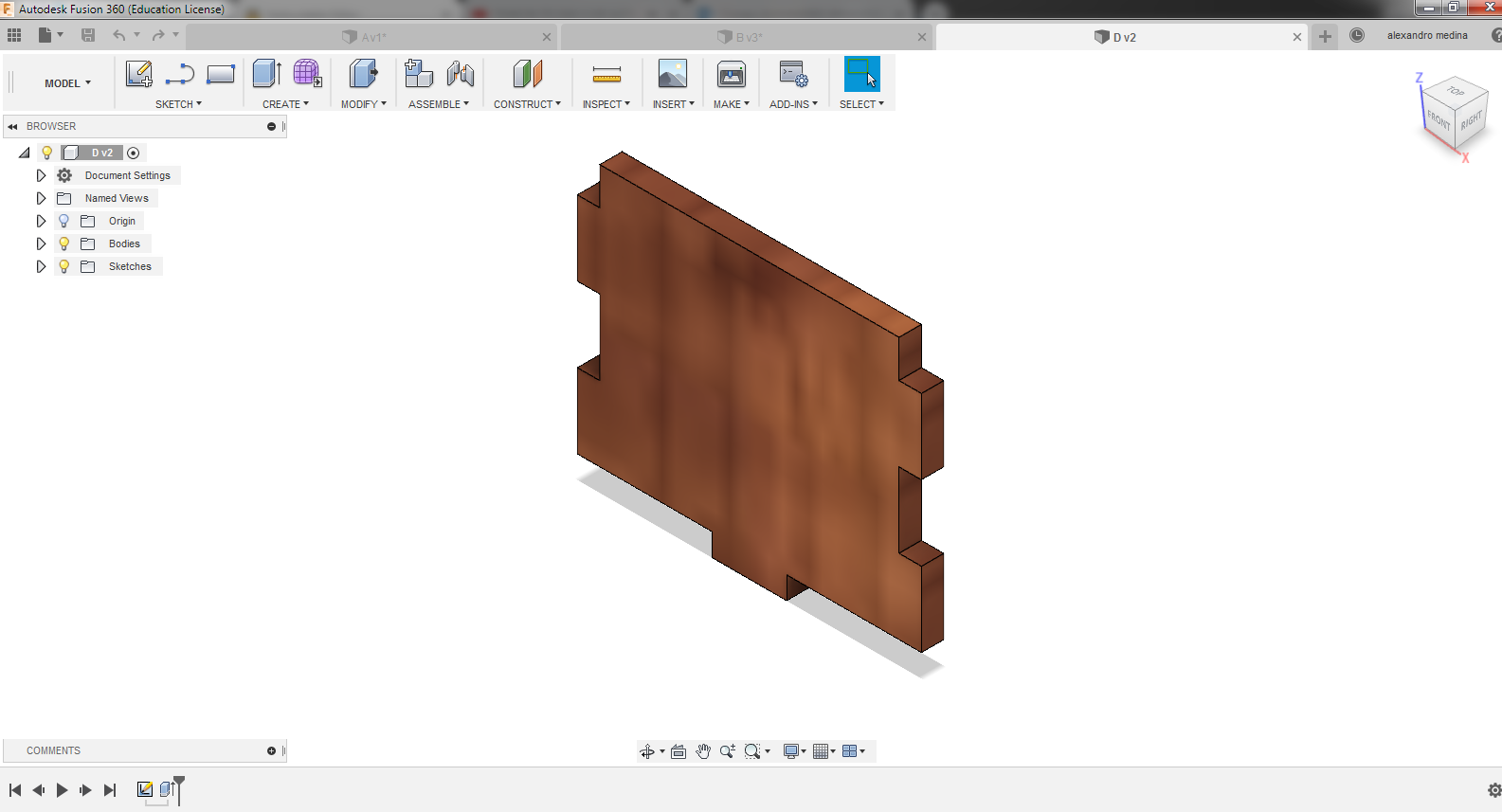Open the CREATE menu
Image resolution: width=1502 pixels, height=812 pixels.
click(x=285, y=104)
